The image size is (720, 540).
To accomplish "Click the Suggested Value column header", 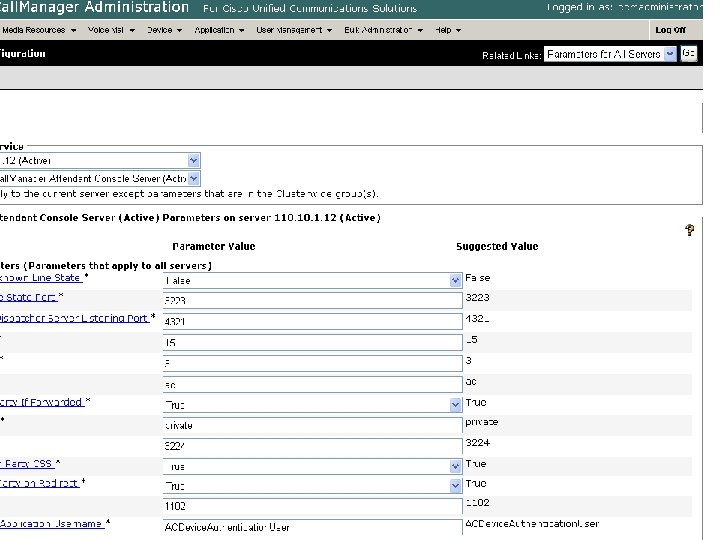I will click(x=497, y=247).
